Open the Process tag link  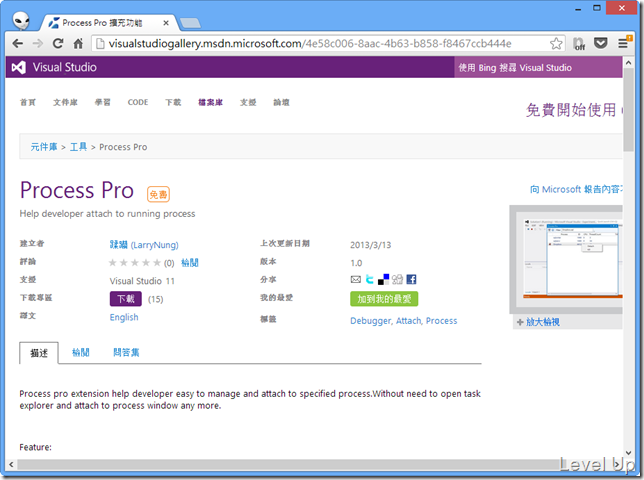tap(442, 321)
